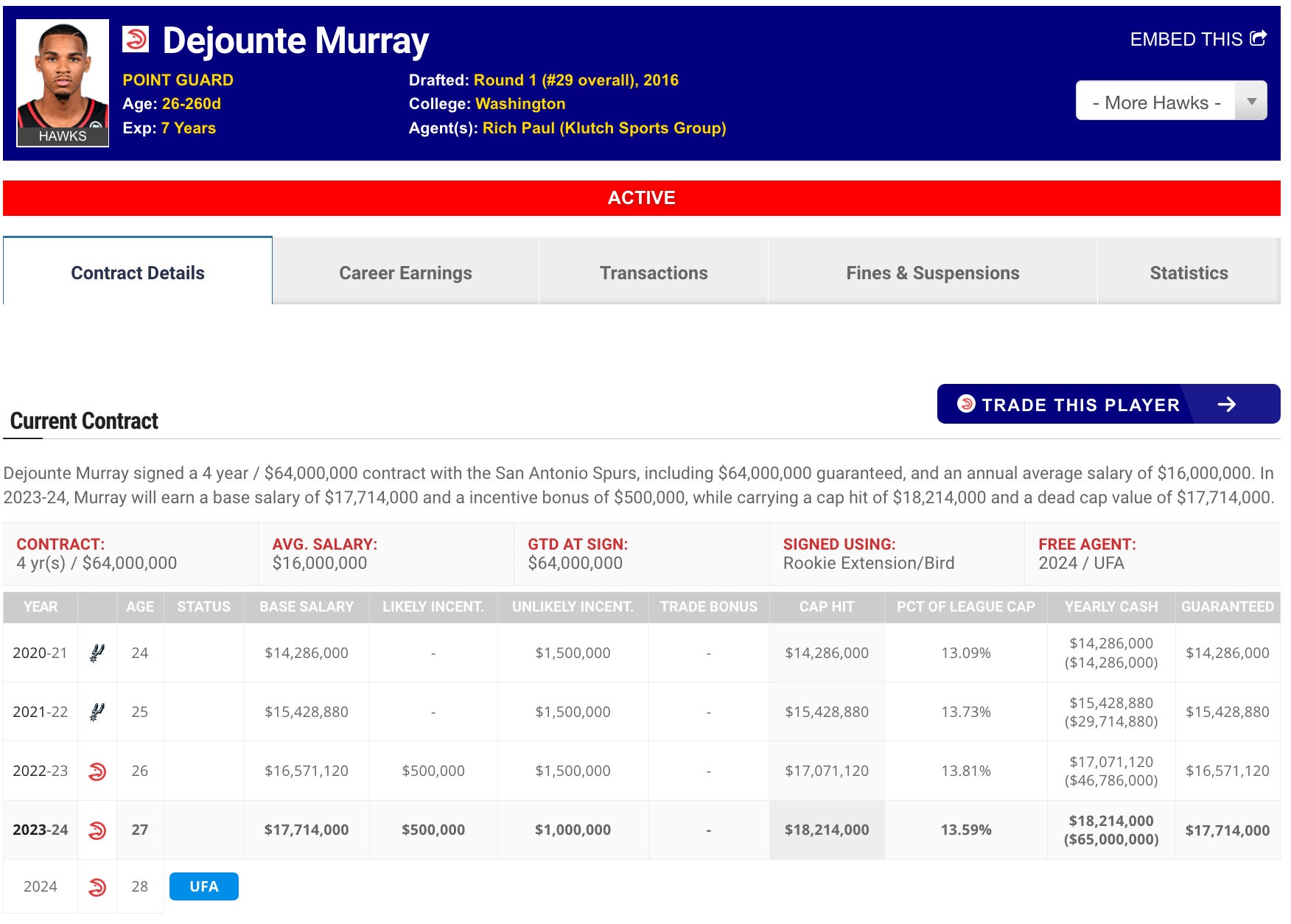Click the 2020-21 season cell
Image resolution: width=1291 pixels, height=924 pixels.
pyautogui.click(x=41, y=653)
